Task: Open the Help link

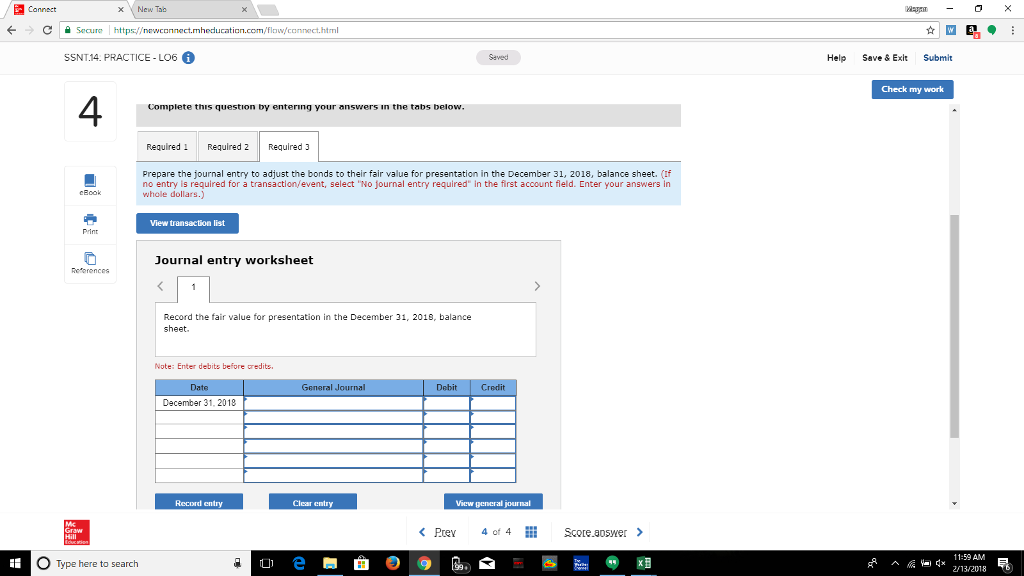Action: click(x=836, y=58)
